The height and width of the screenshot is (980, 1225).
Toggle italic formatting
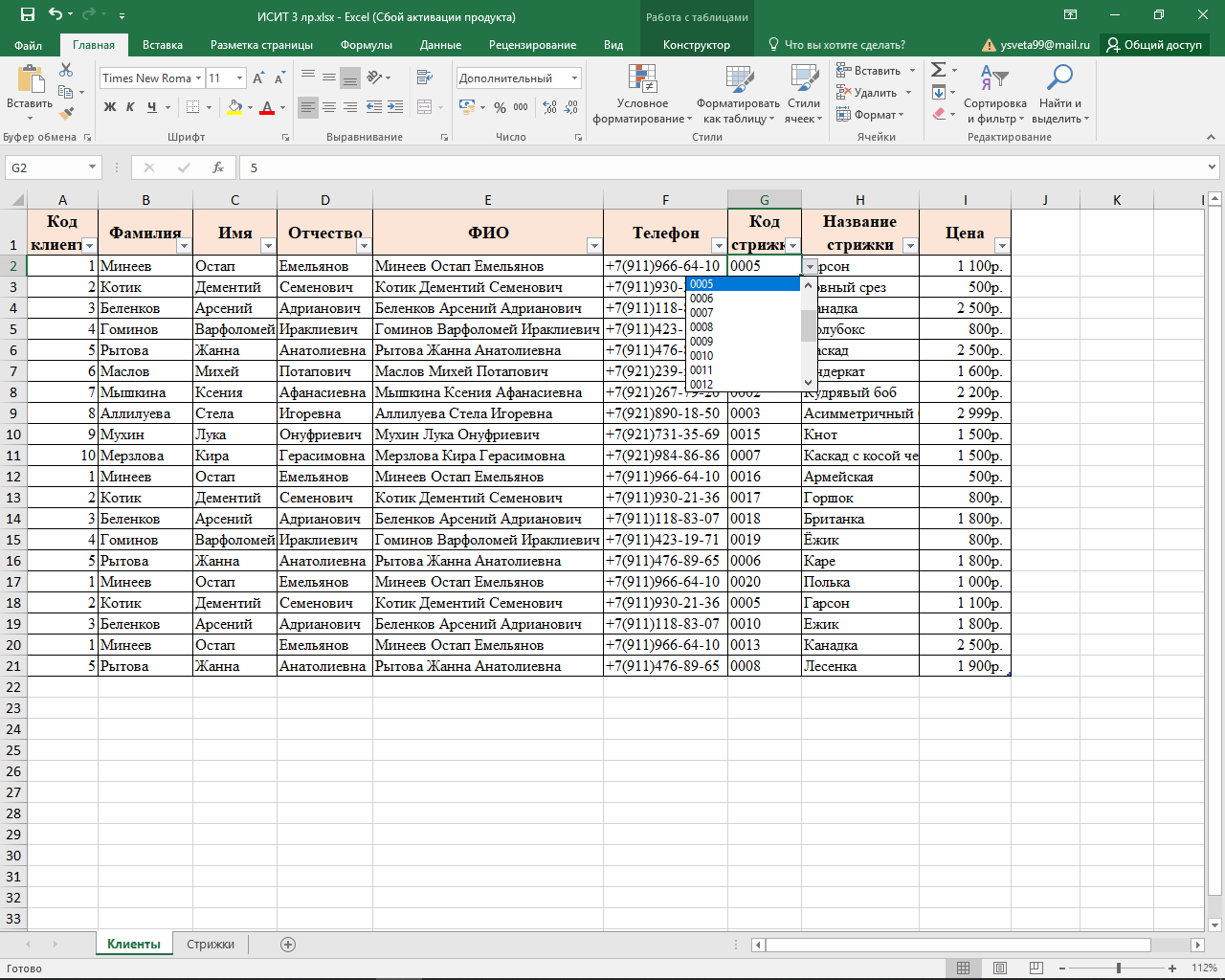point(131,107)
